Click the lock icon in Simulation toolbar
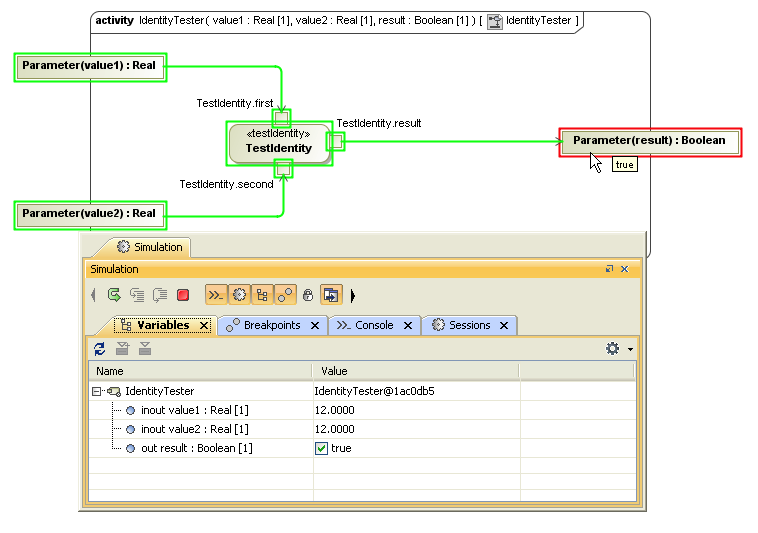The width and height of the screenshot is (758, 533). 308,295
